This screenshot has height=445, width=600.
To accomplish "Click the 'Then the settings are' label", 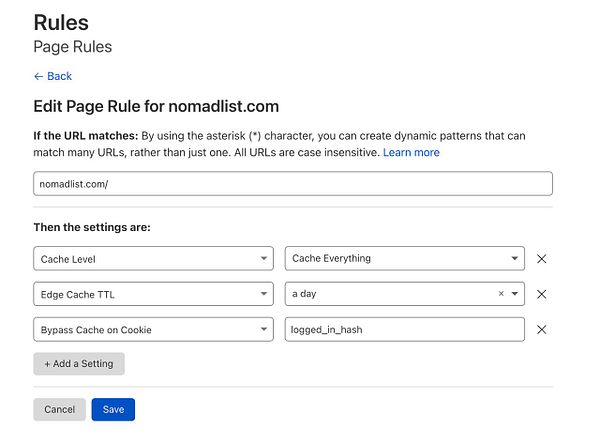I will pyautogui.click(x=92, y=227).
